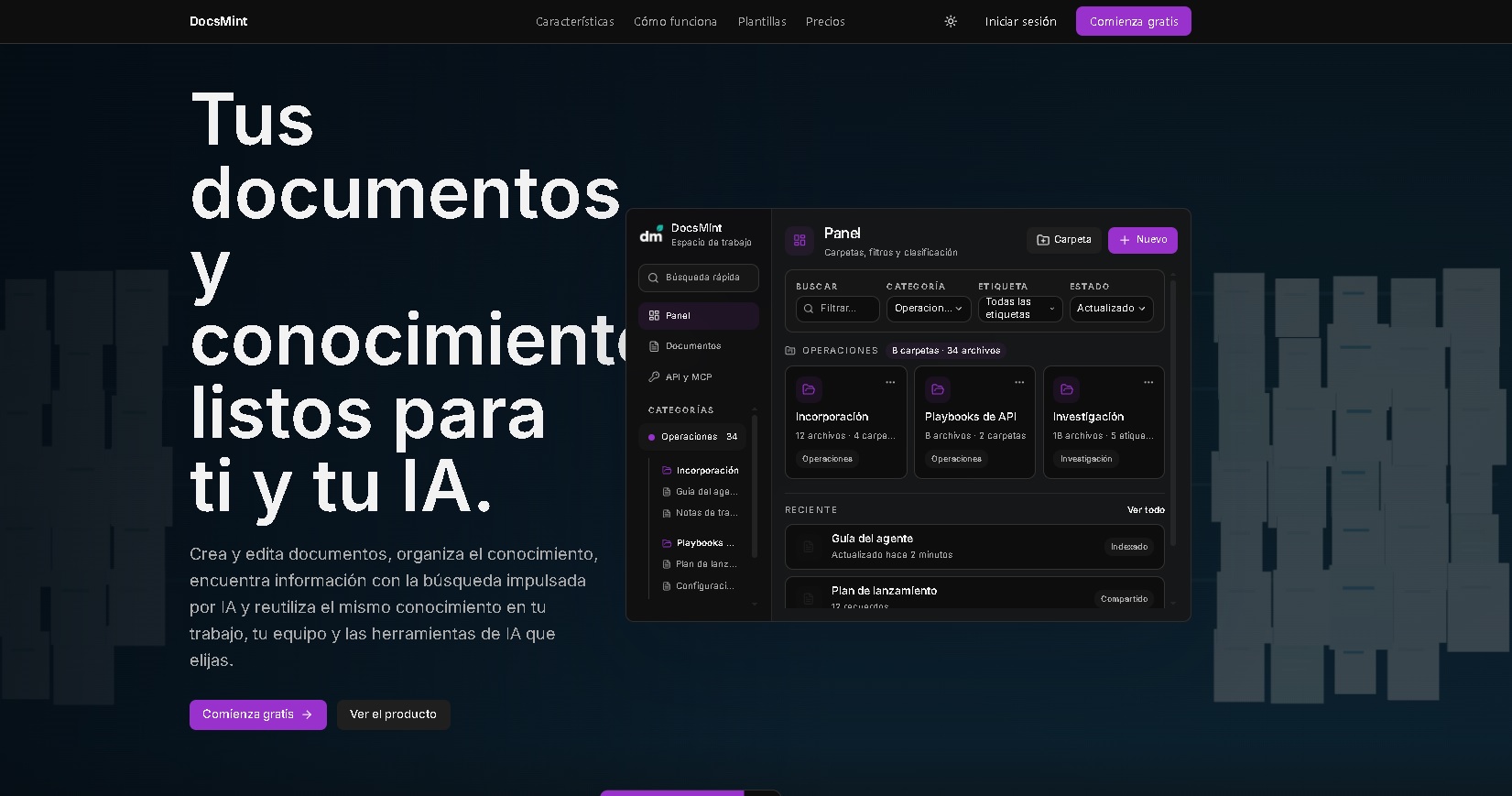Image resolution: width=1512 pixels, height=796 pixels.
Task: Toggle the light/dark theme sun icon
Action: (x=951, y=21)
